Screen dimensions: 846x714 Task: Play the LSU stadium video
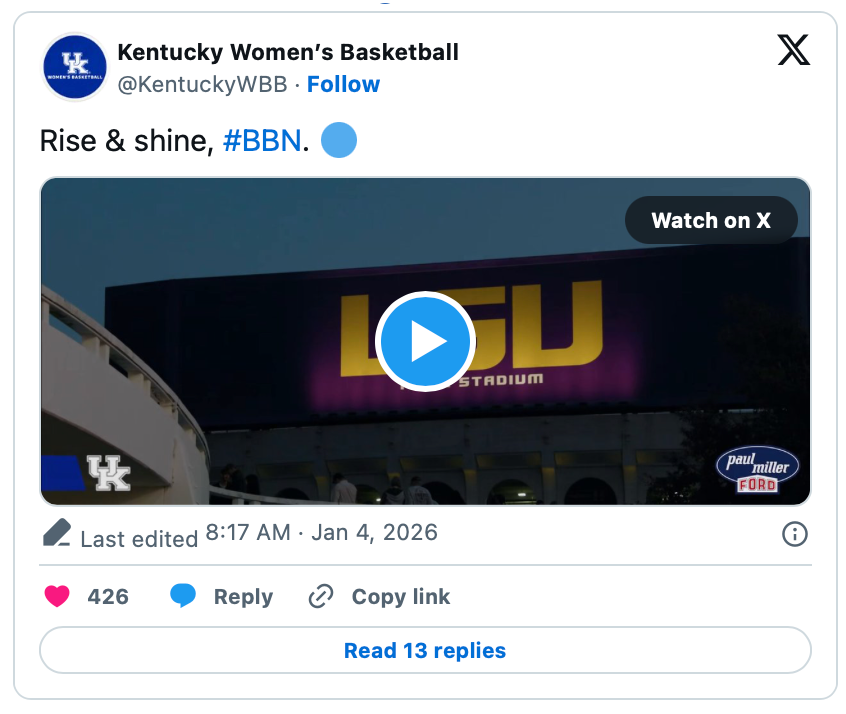[425, 342]
